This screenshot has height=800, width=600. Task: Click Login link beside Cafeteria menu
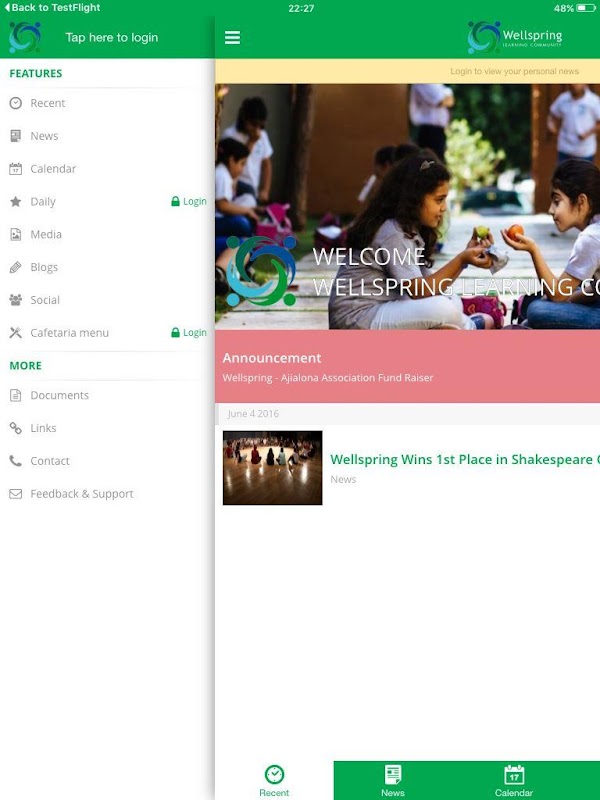point(195,333)
